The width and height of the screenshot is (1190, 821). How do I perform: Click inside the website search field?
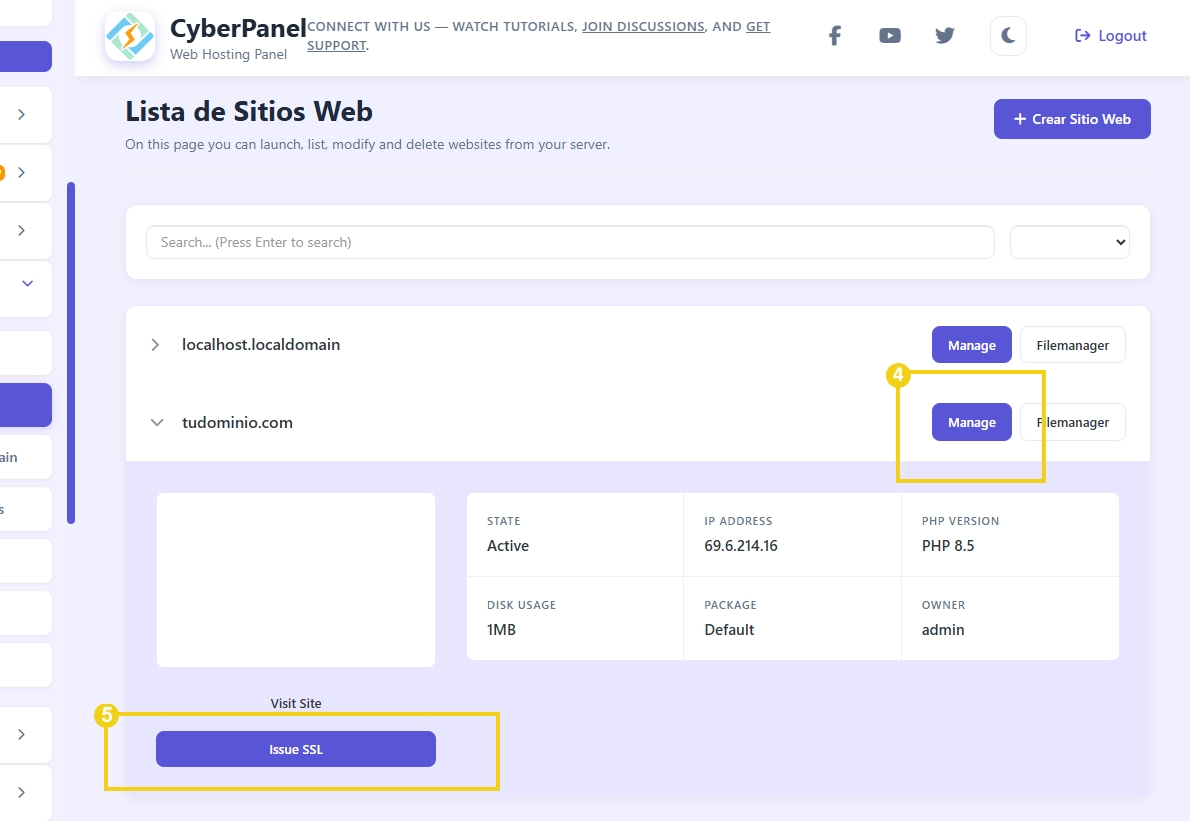click(x=570, y=241)
